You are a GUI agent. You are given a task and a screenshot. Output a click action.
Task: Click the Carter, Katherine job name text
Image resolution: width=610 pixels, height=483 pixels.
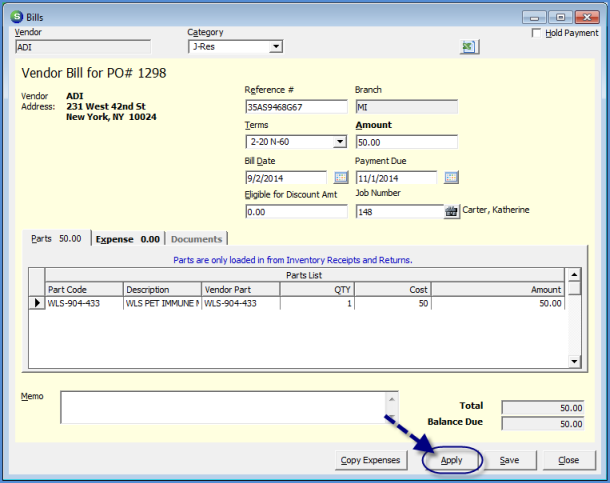[x=496, y=210]
